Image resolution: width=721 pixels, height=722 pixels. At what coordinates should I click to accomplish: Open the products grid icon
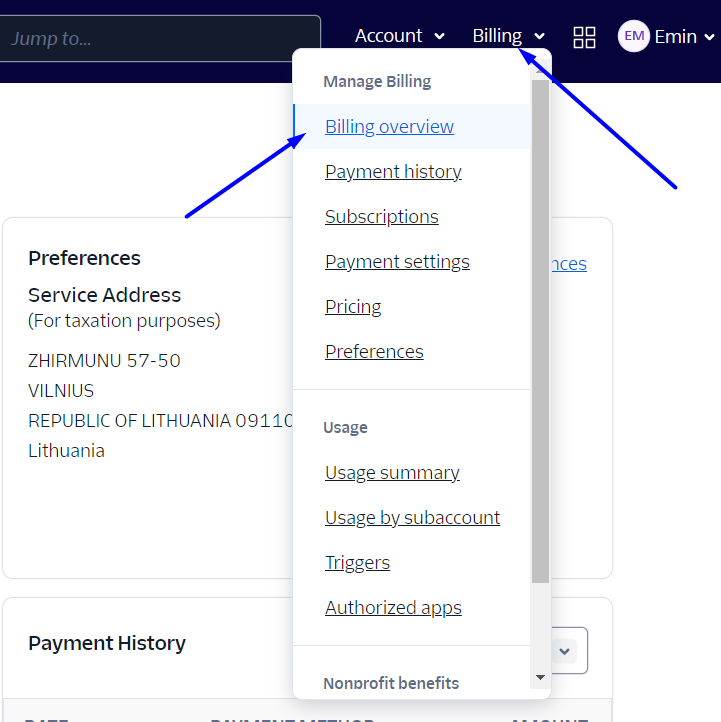point(584,37)
